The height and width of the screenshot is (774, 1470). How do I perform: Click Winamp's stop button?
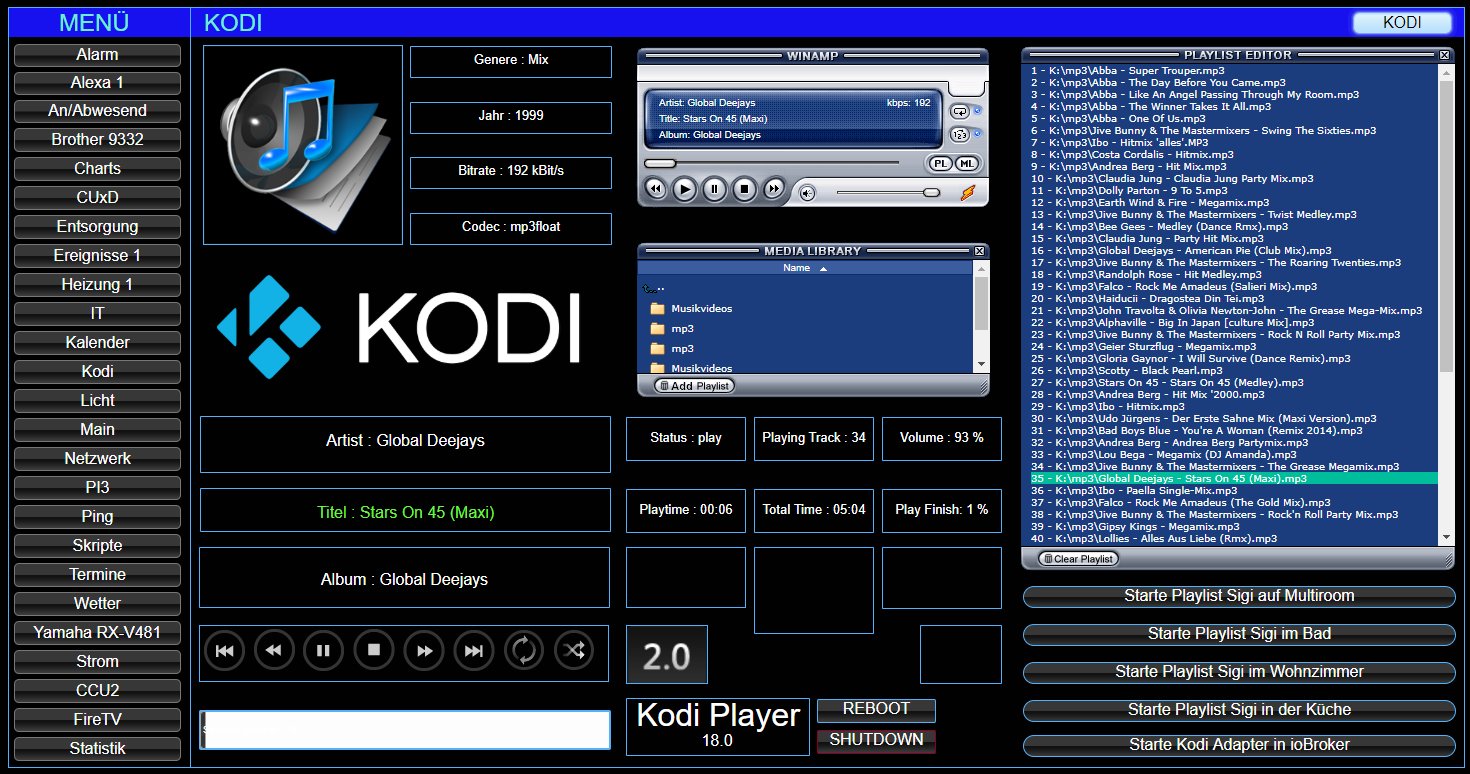(x=744, y=189)
